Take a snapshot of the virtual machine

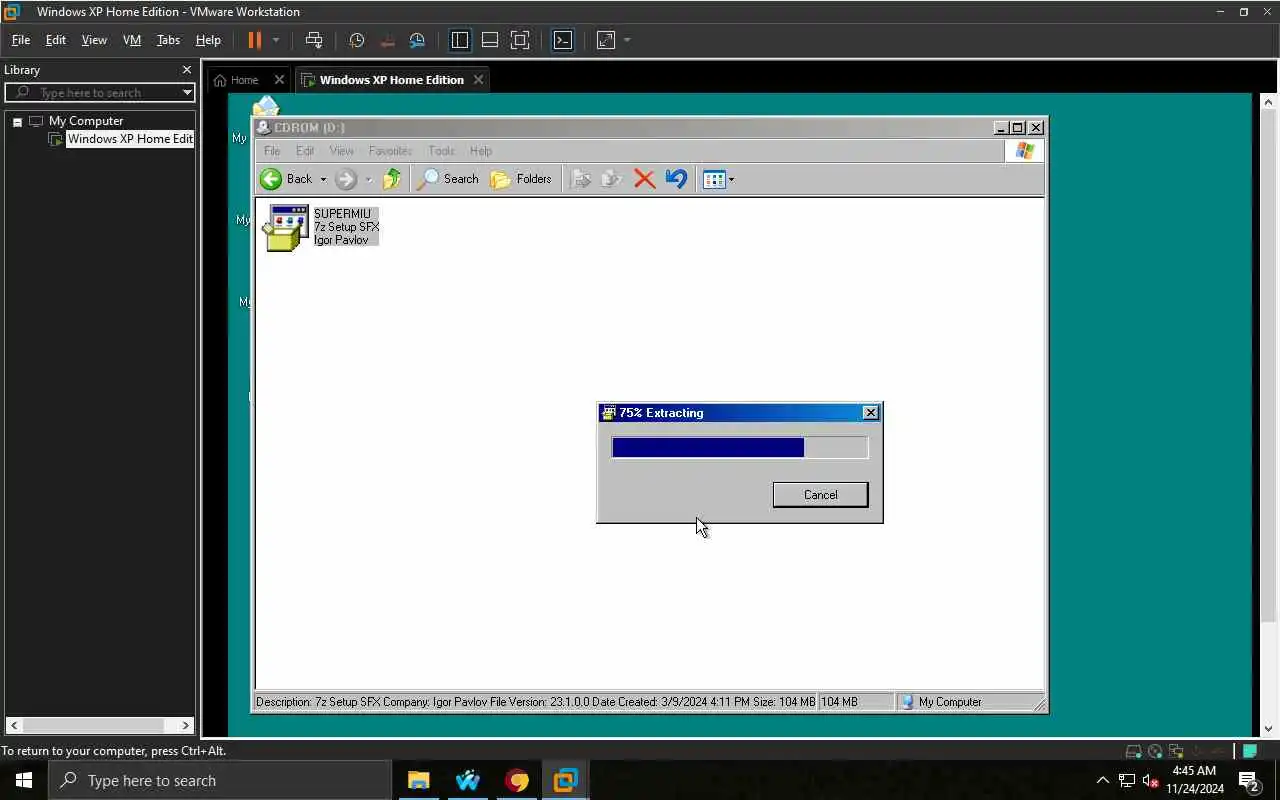point(357,40)
